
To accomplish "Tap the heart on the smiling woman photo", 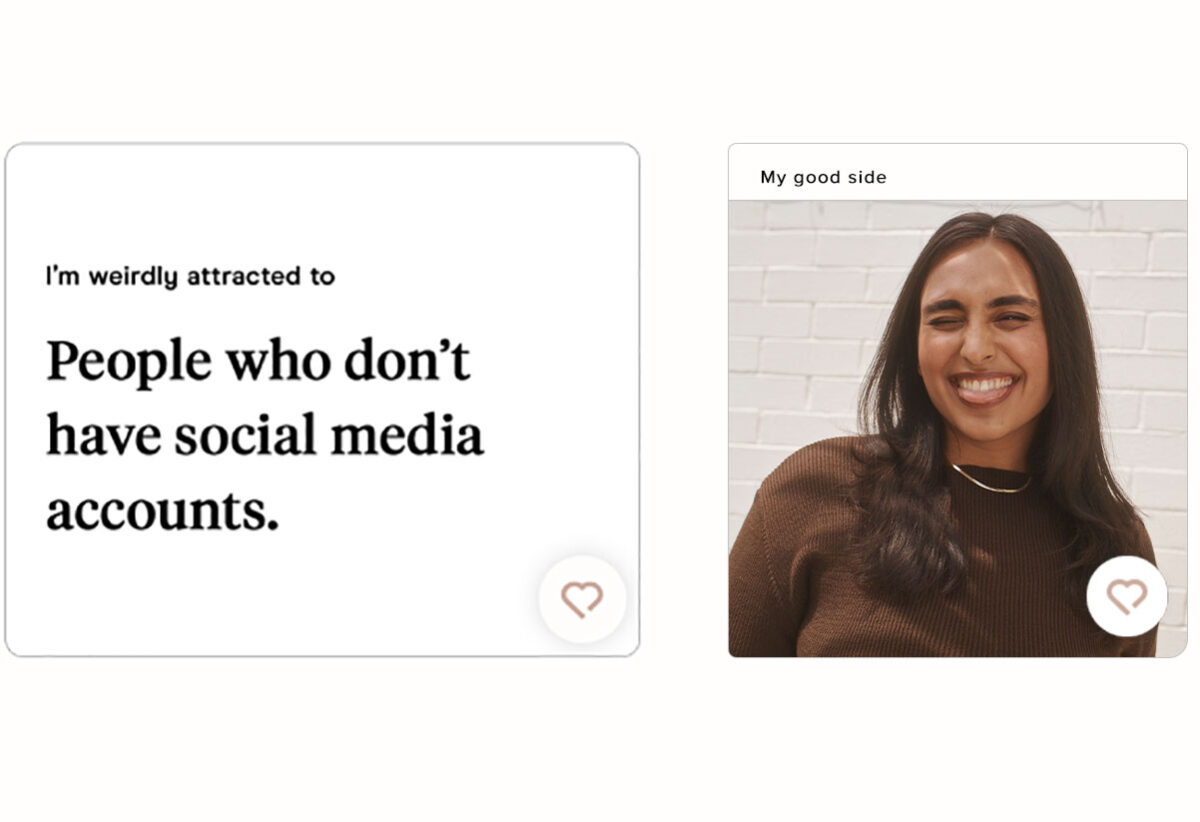I will point(1127,596).
